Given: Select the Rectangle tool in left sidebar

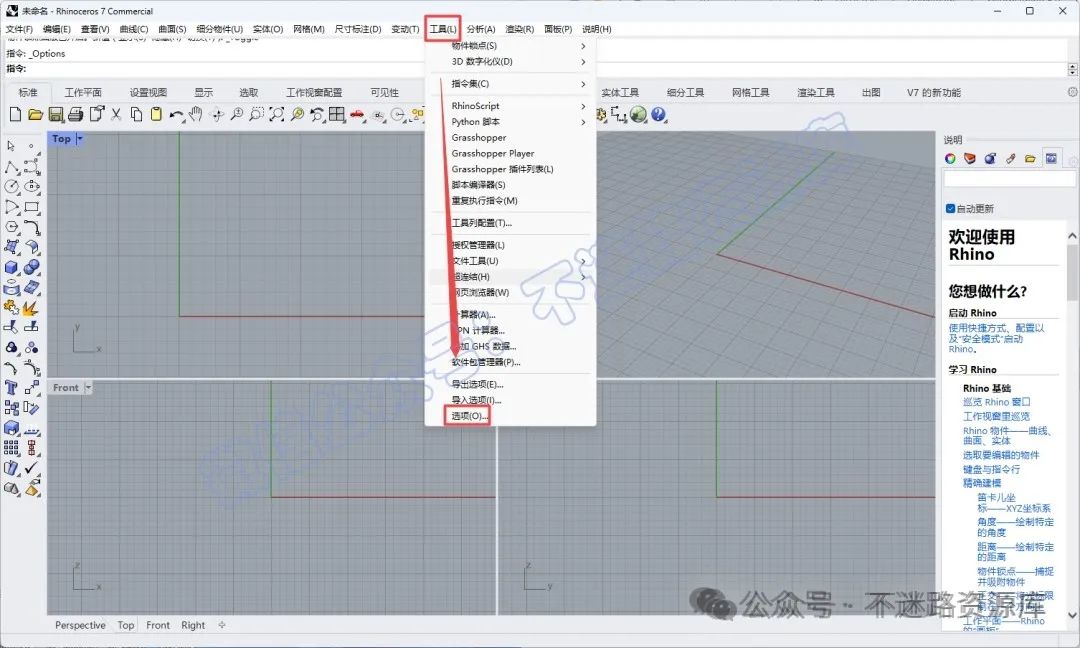Looking at the screenshot, I should tap(32, 207).
